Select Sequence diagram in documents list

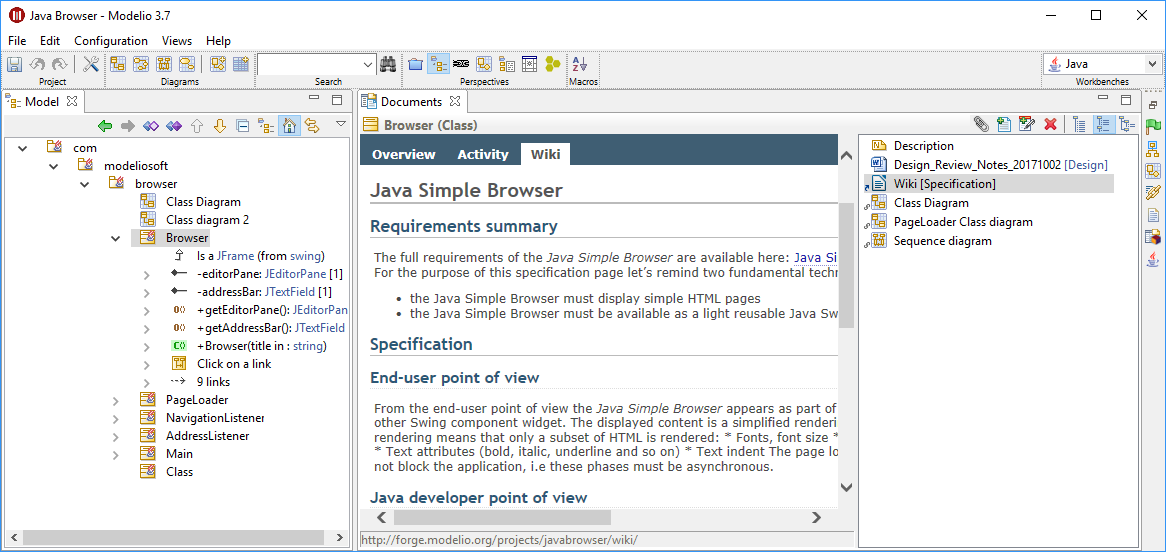(x=942, y=241)
